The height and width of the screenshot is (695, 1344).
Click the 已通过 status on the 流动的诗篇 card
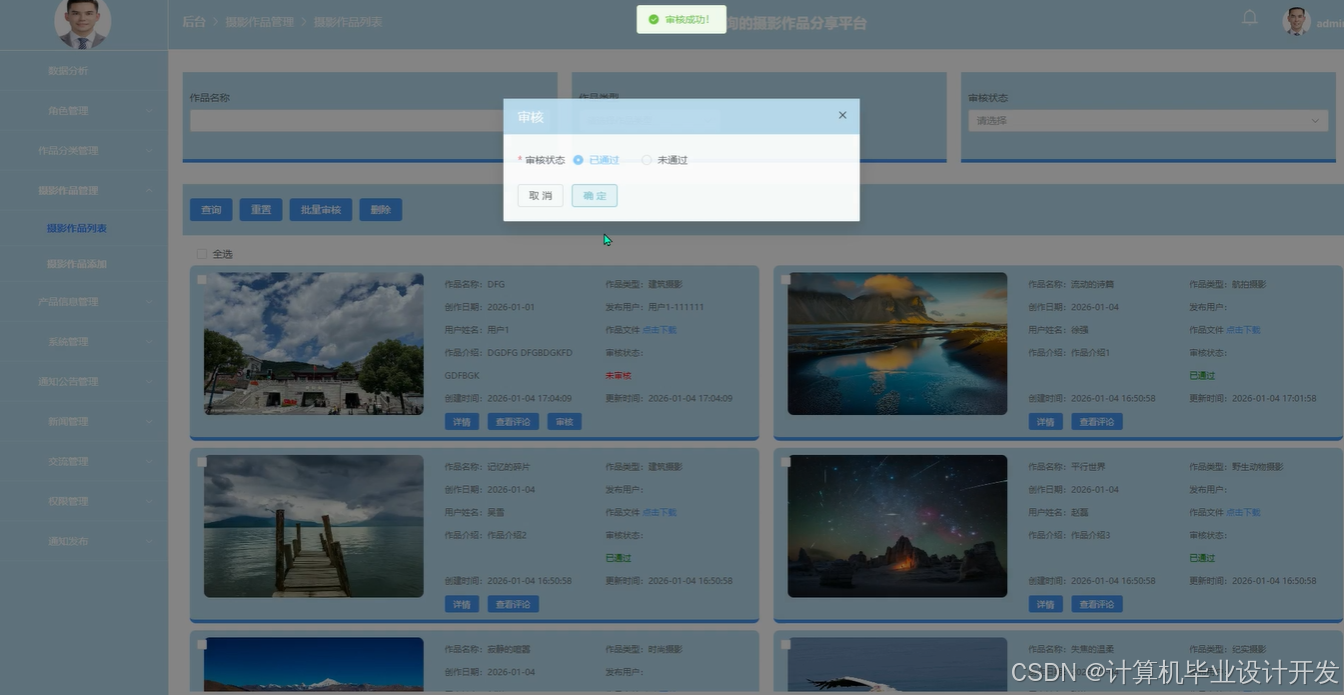1202,376
